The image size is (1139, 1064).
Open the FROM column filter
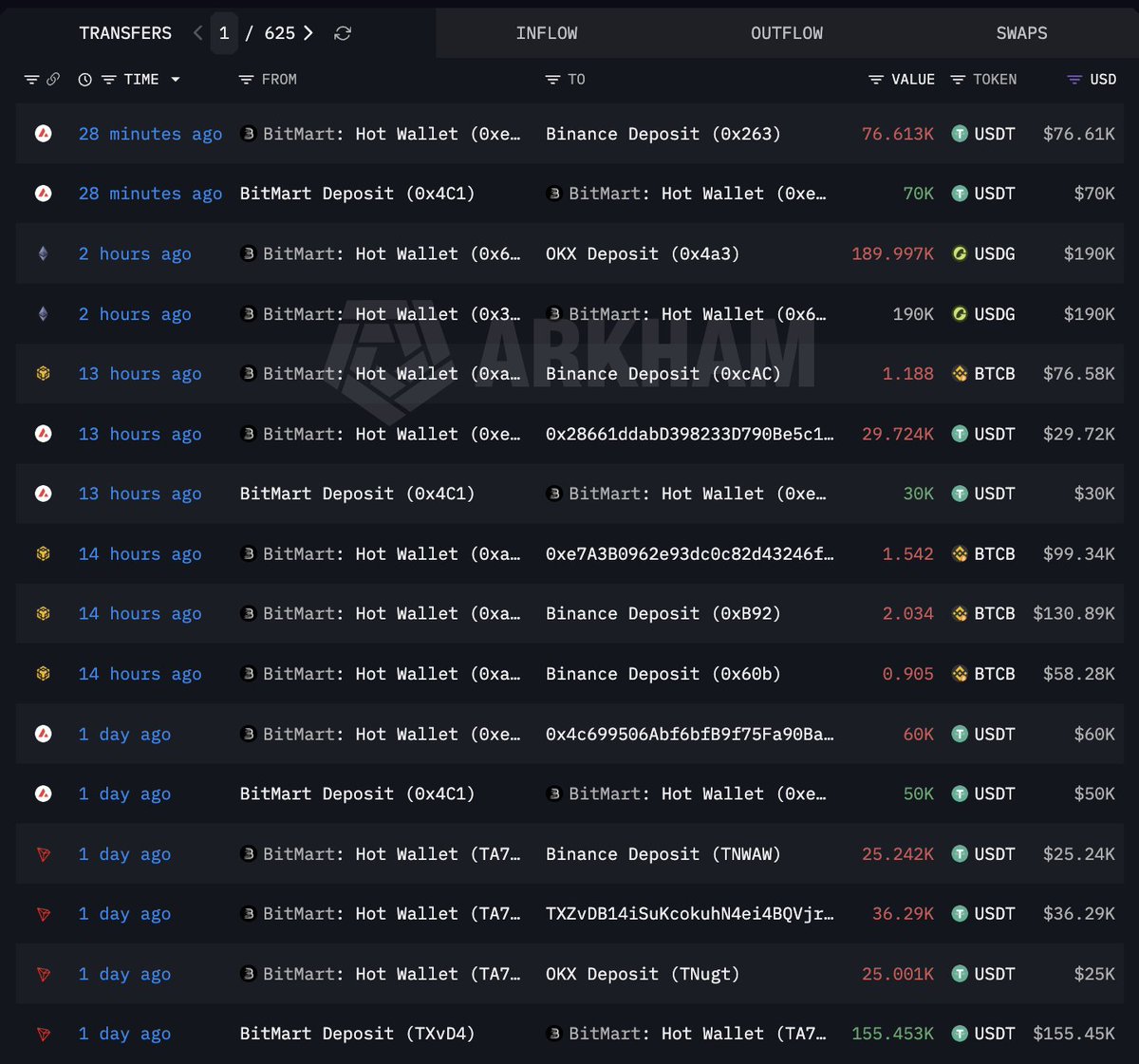pos(246,80)
